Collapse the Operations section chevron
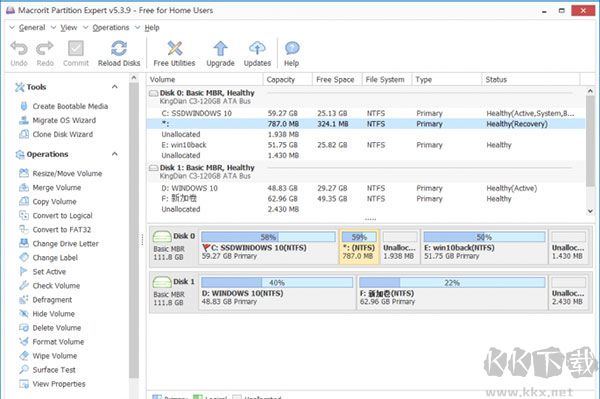This screenshot has width=600, height=399. pos(115,154)
